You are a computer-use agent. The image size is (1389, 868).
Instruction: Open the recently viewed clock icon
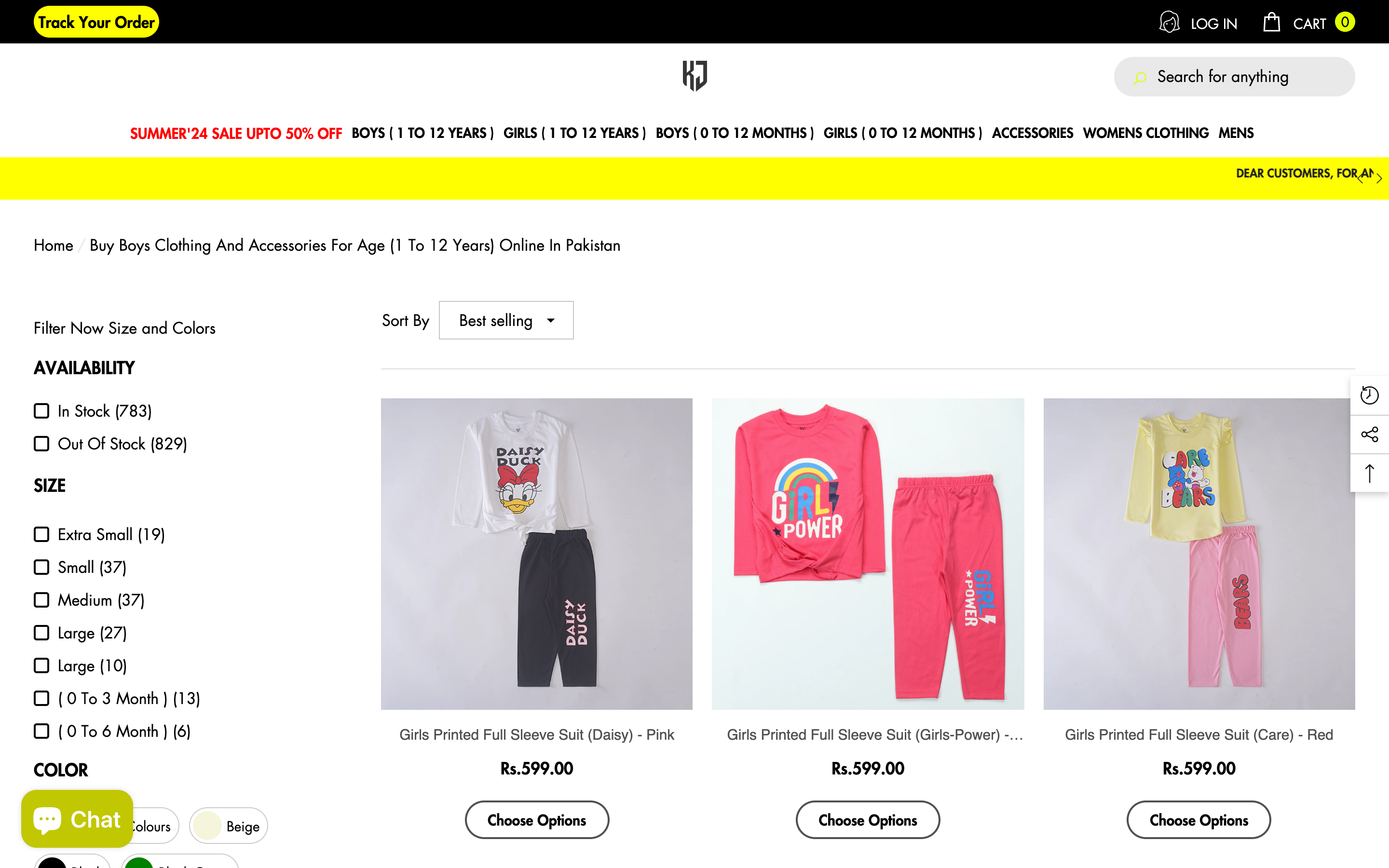point(1370,395)
